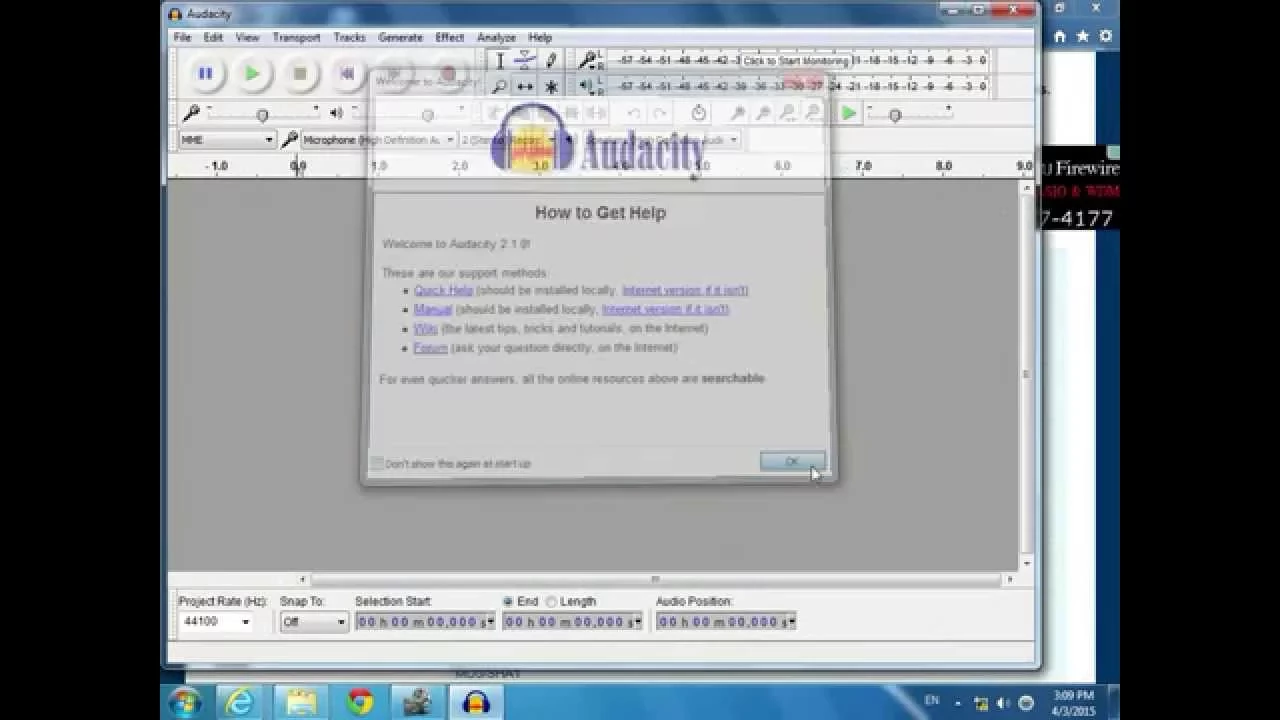Check Don't show this again at start up
The image size is (1280, 720).
coord(376,463)
